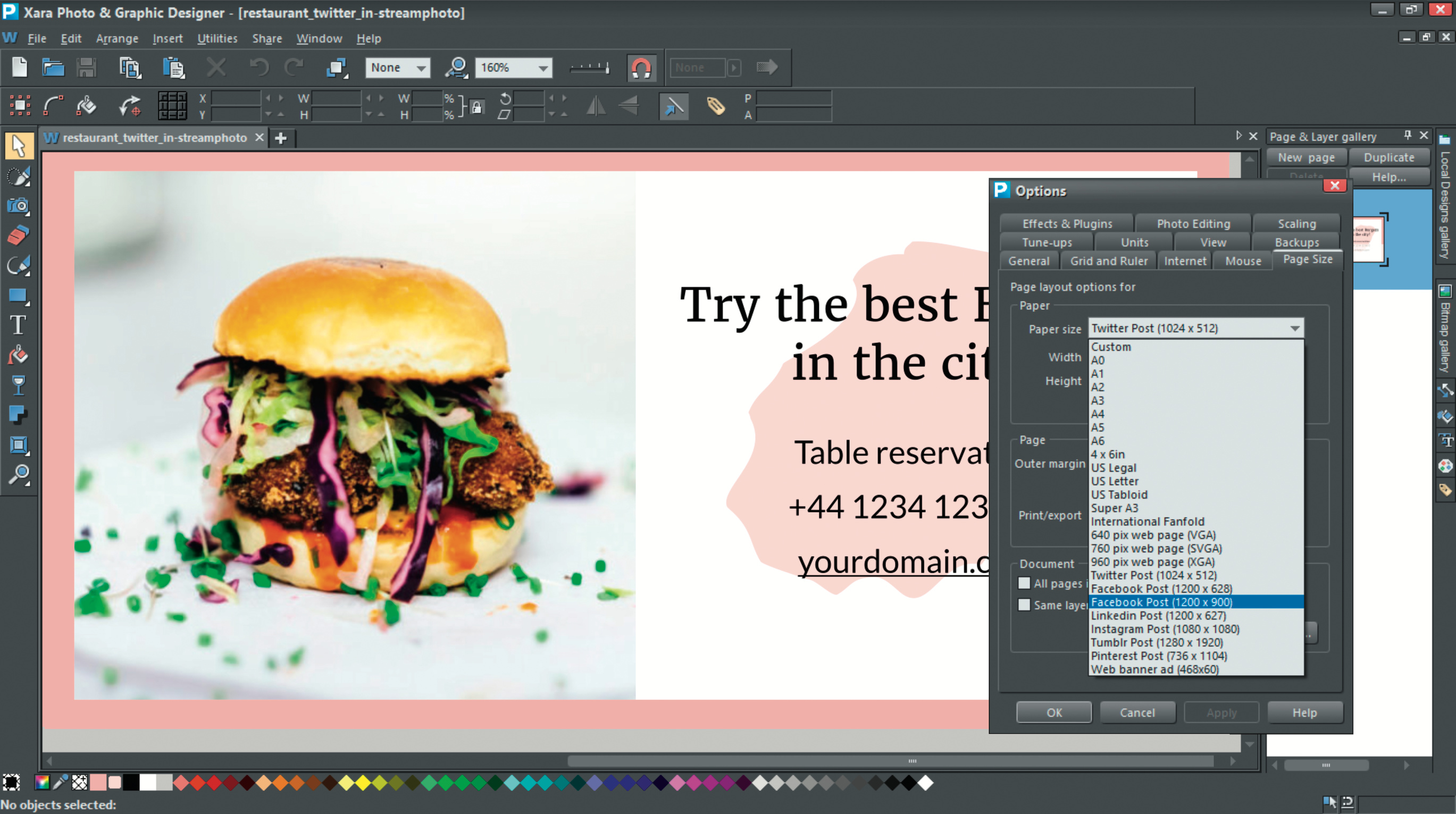Toggle the red magnet snapping icon
This screenshot has width=1456, height=814.
click(641, 68)
